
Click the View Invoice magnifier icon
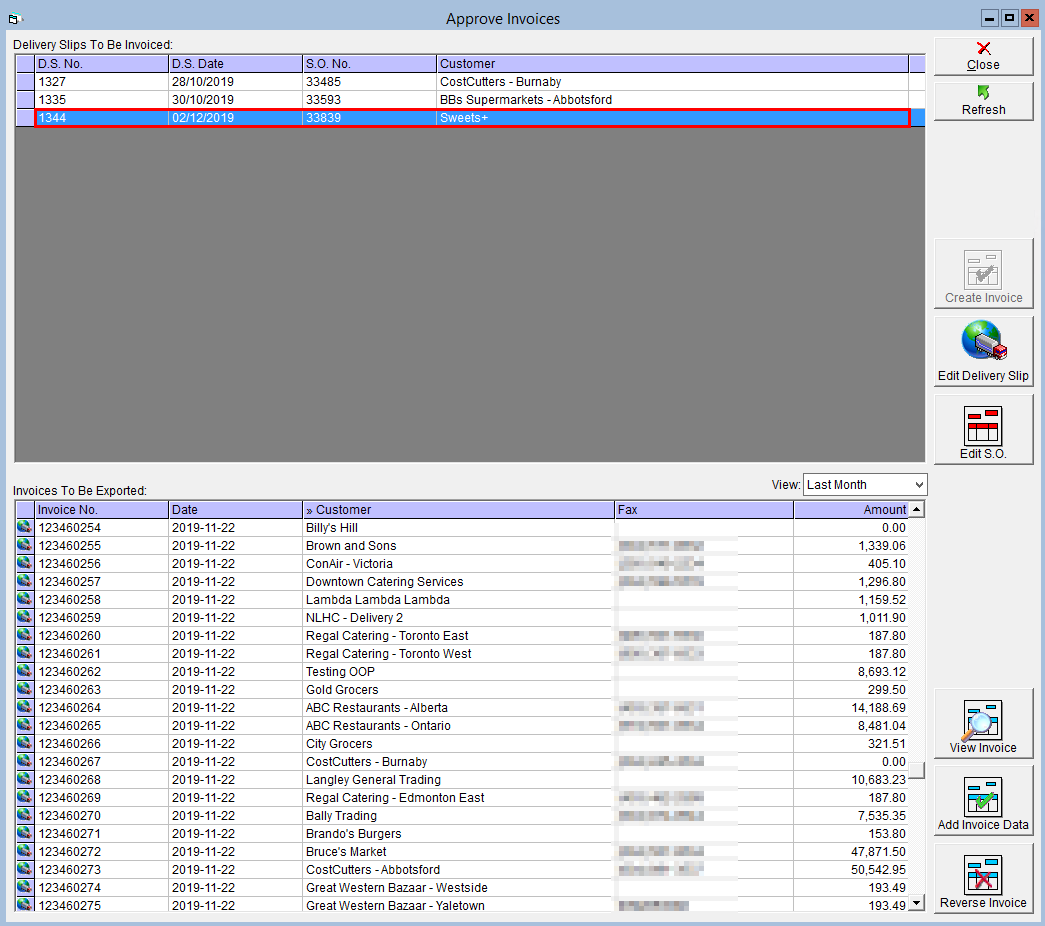coord(983,723)
